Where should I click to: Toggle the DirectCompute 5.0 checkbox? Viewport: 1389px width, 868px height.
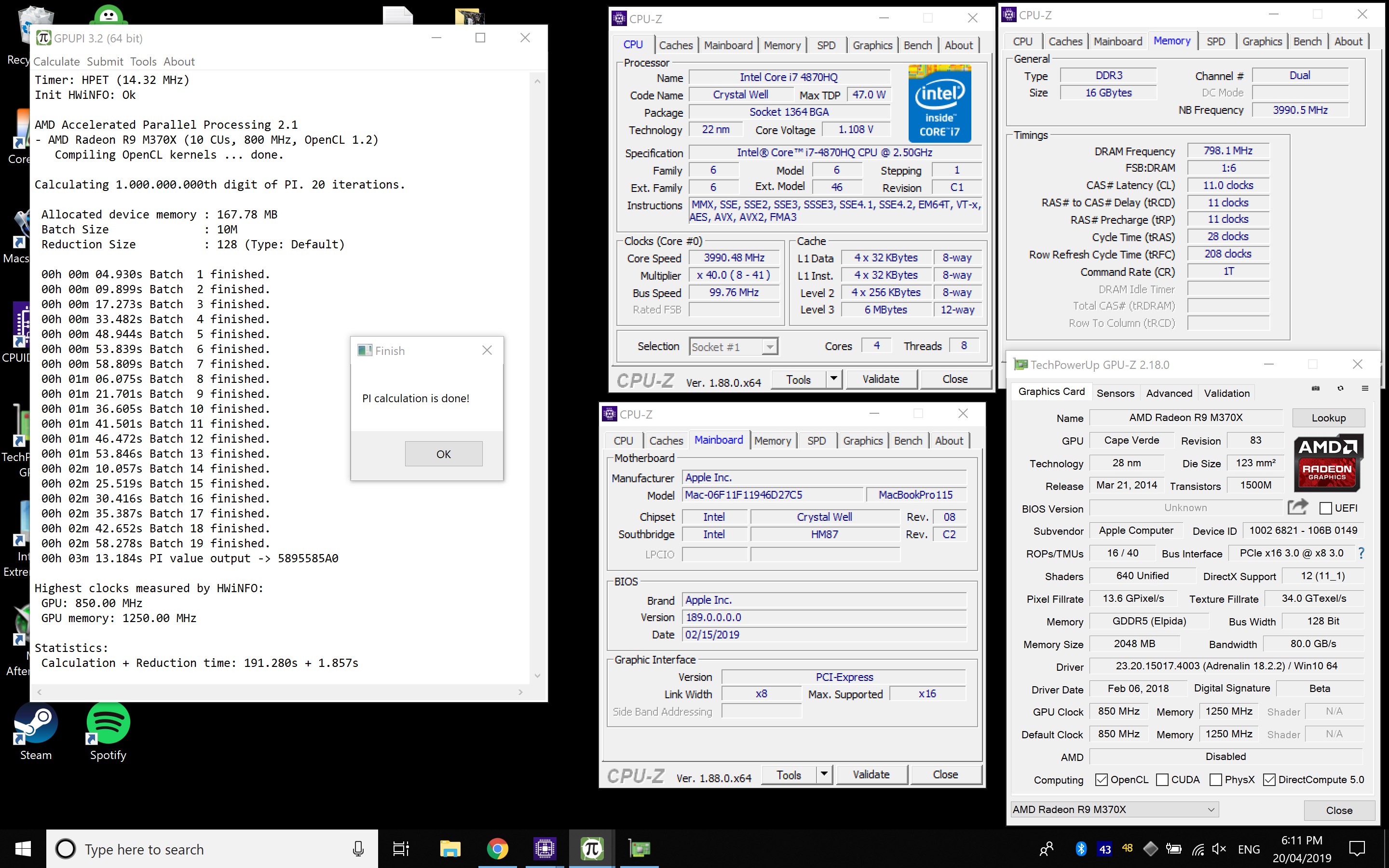coord(1269,779)
